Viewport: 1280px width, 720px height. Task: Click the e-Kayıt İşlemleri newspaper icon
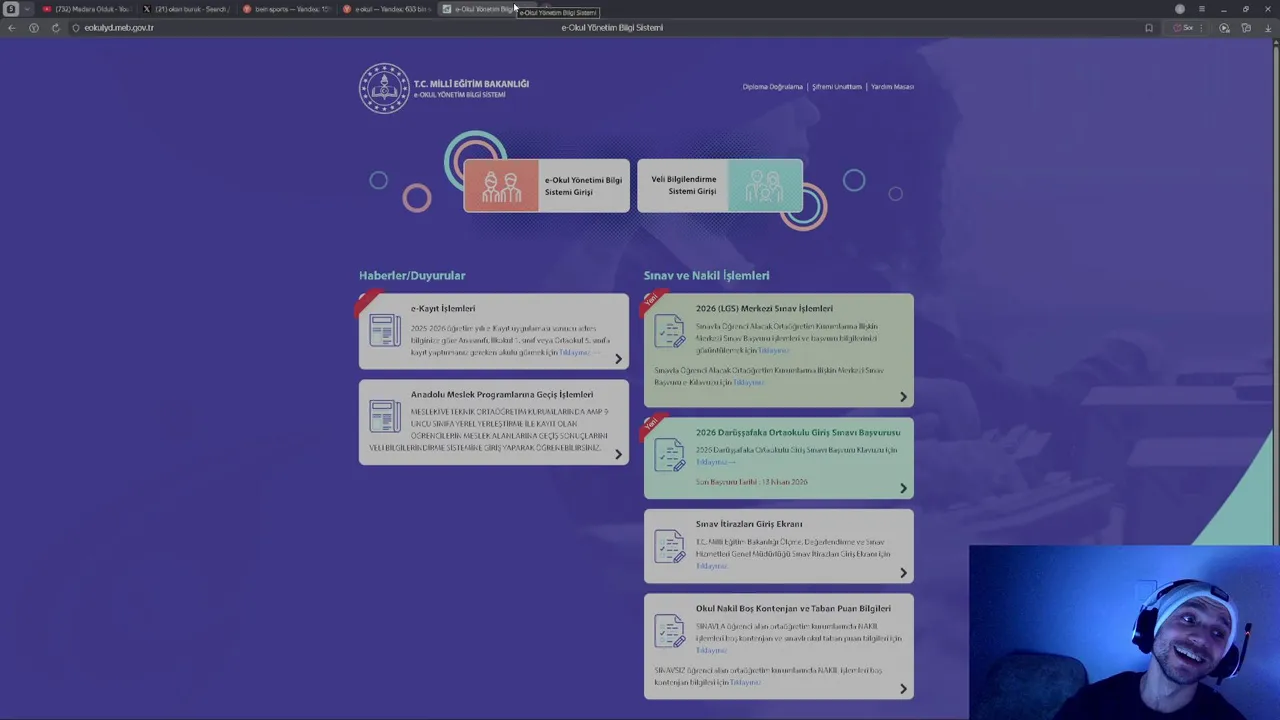(x=385, y=331)
